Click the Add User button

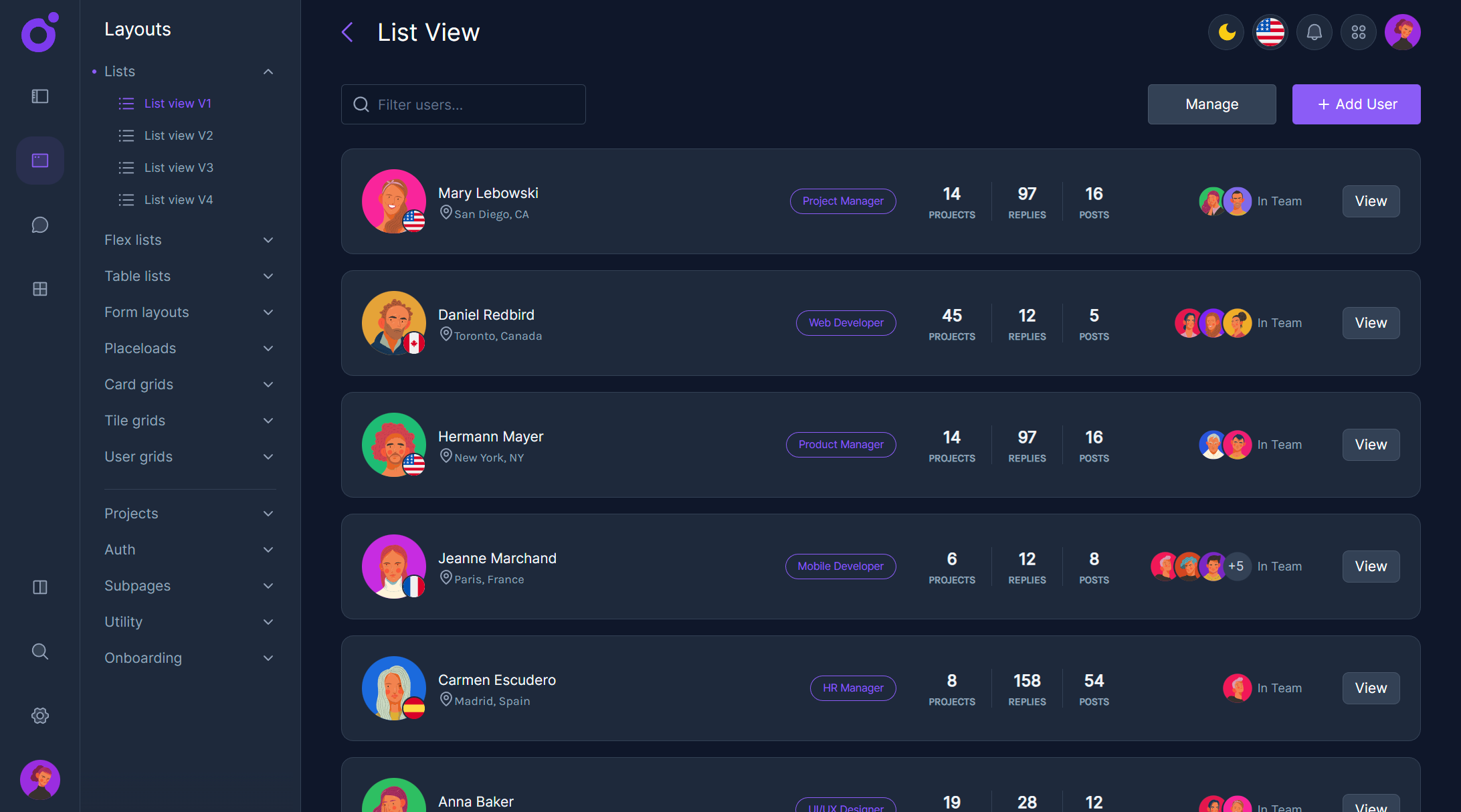(1356, 104)
